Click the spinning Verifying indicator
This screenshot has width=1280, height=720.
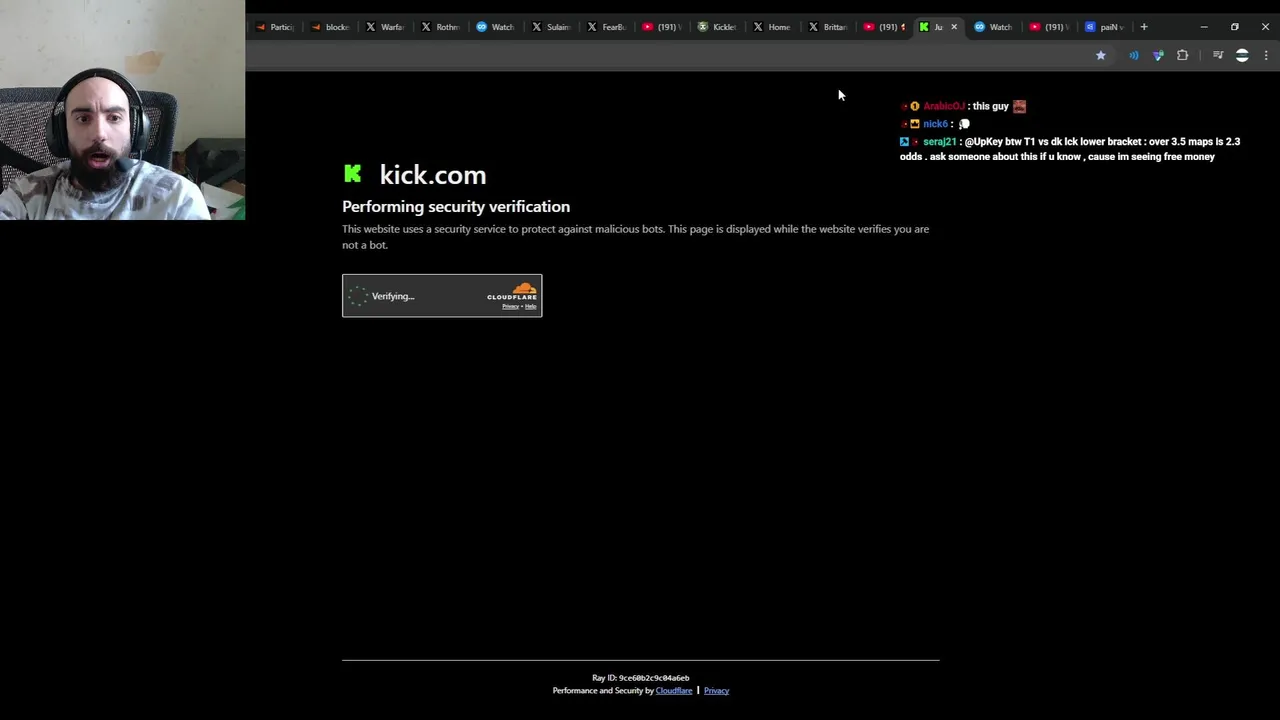tap(357, 296)
